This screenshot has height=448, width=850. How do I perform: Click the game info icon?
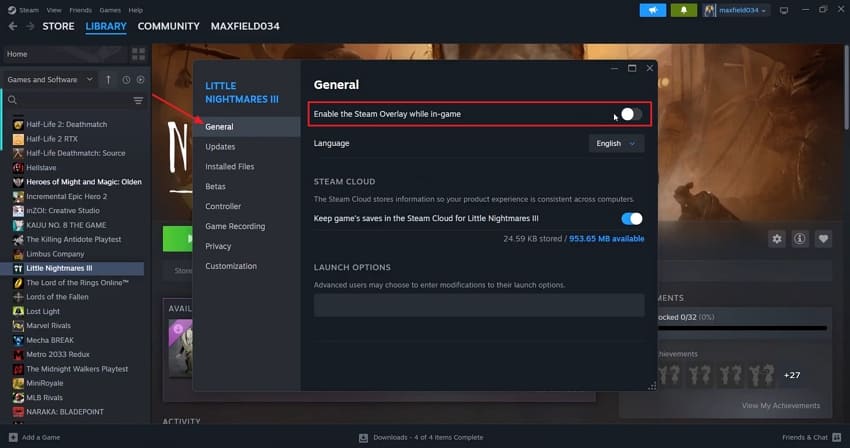pos(800,239)
